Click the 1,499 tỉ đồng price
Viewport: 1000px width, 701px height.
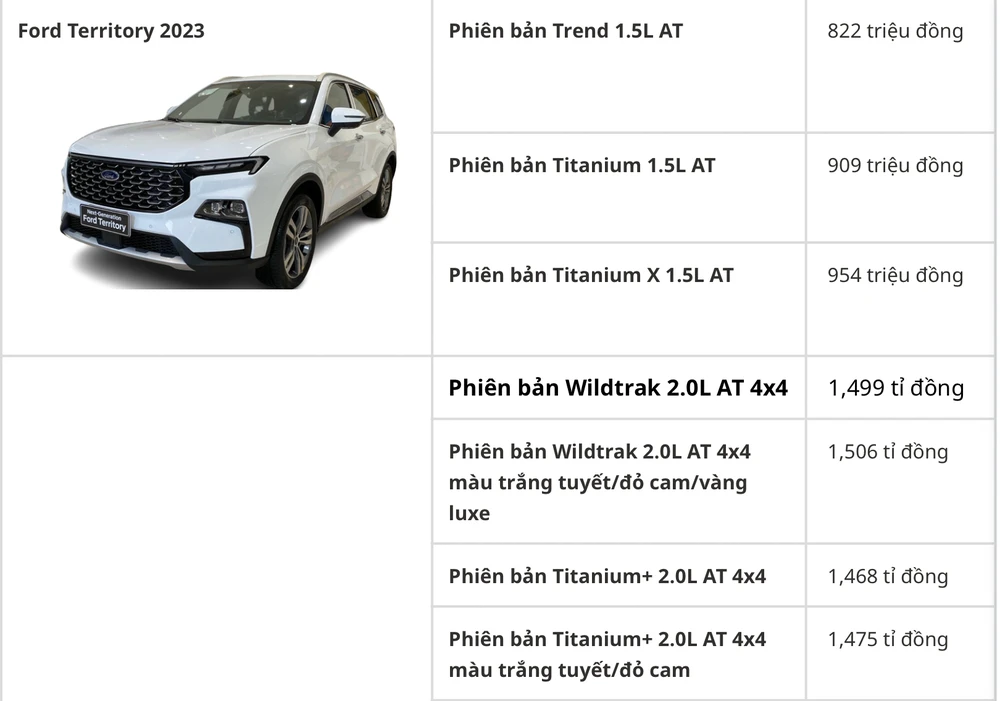(x=895, y=388)
